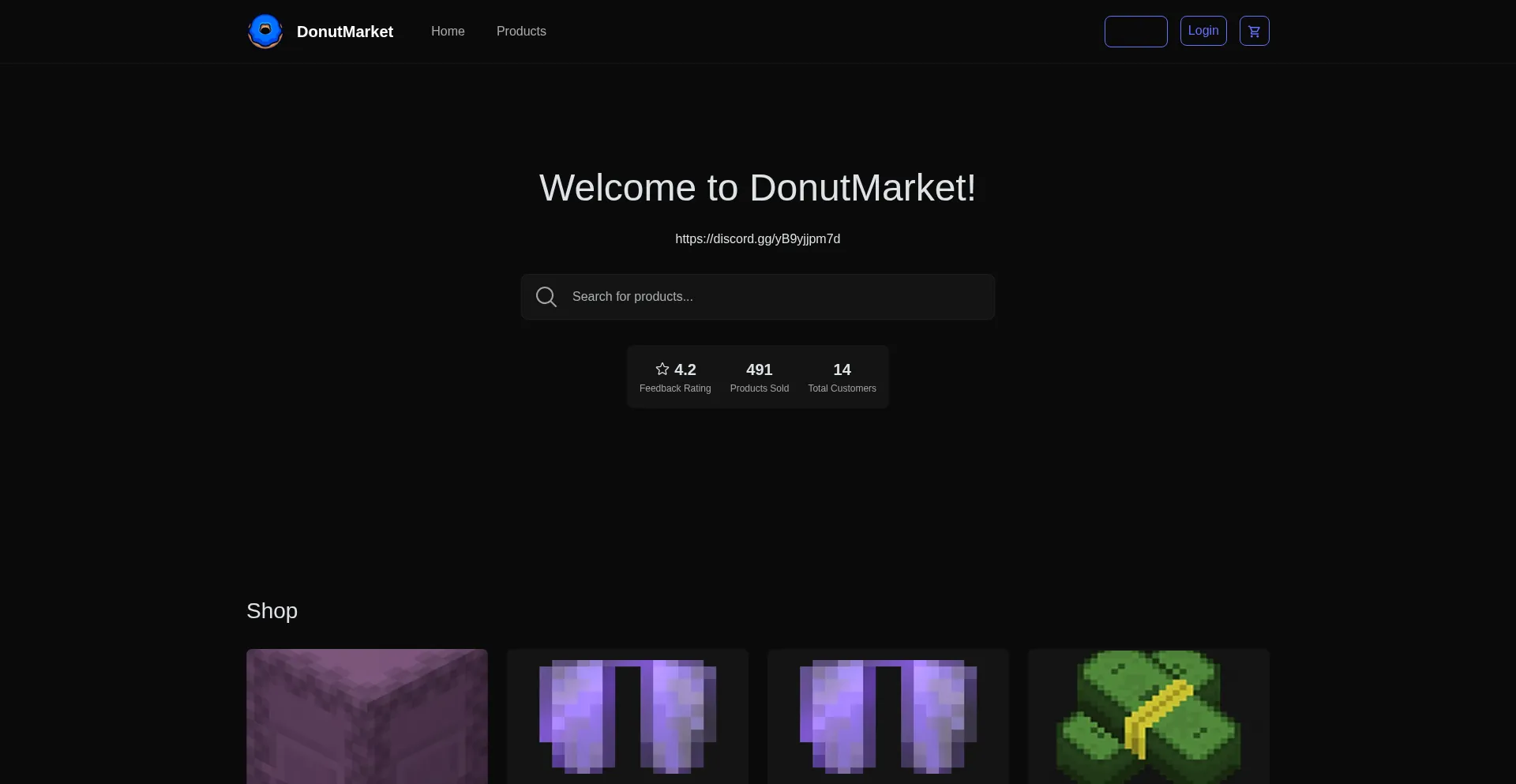Click the search magnifier icon

click(546, 297)
